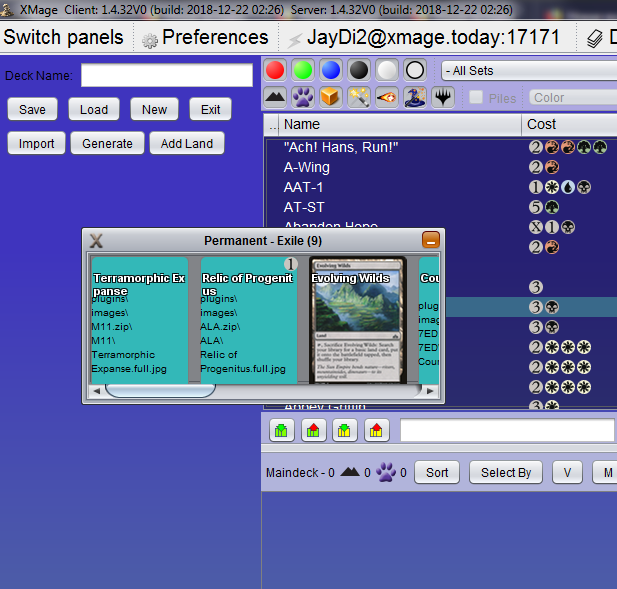Image resolution: width=617 pixels, height=589 pixels.
Task: Click the lightning bolt connection icon
Action: (295, 40)
